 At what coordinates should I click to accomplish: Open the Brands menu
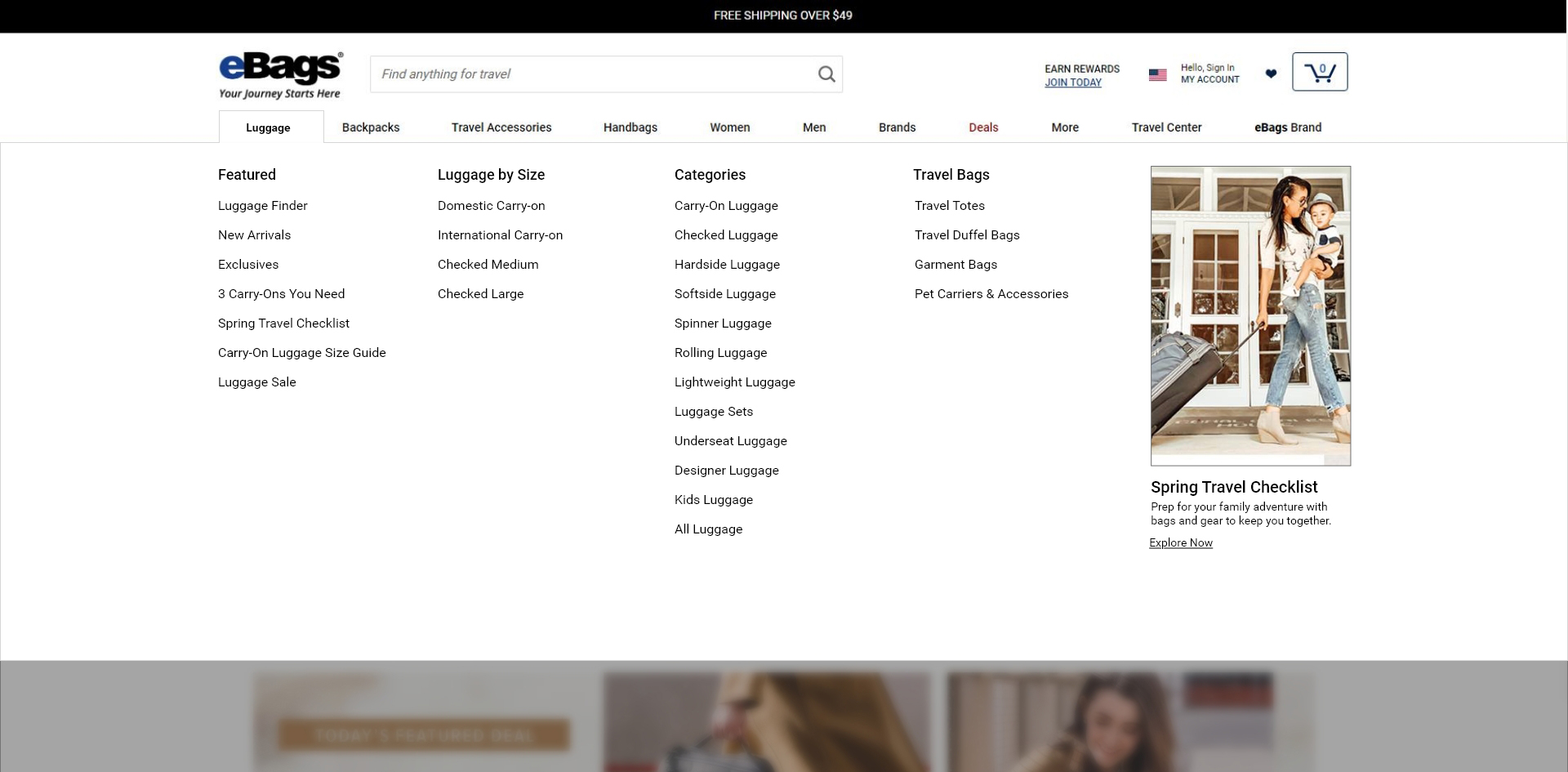[898, 127]
